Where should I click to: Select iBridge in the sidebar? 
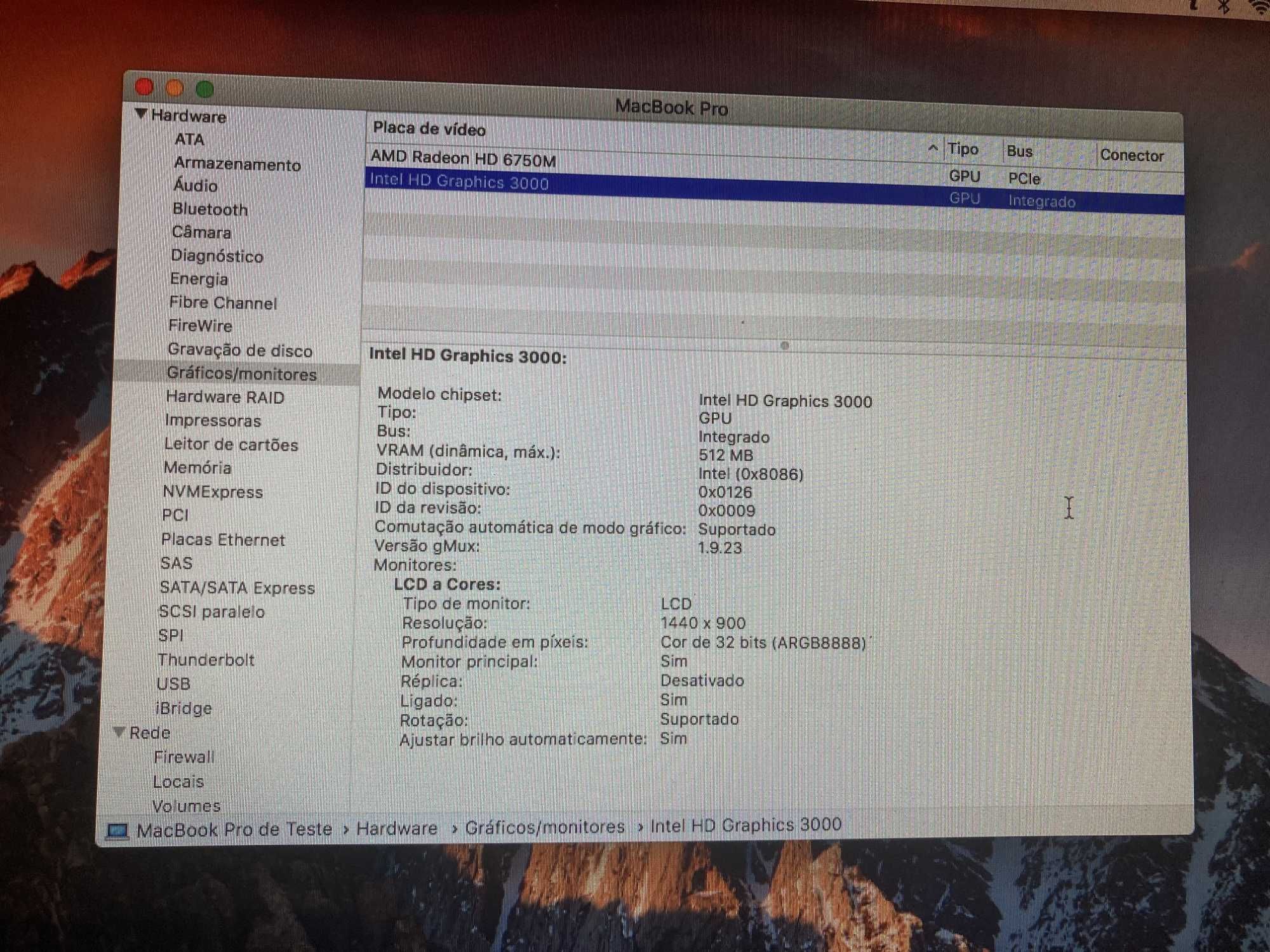tap(184, 708)
